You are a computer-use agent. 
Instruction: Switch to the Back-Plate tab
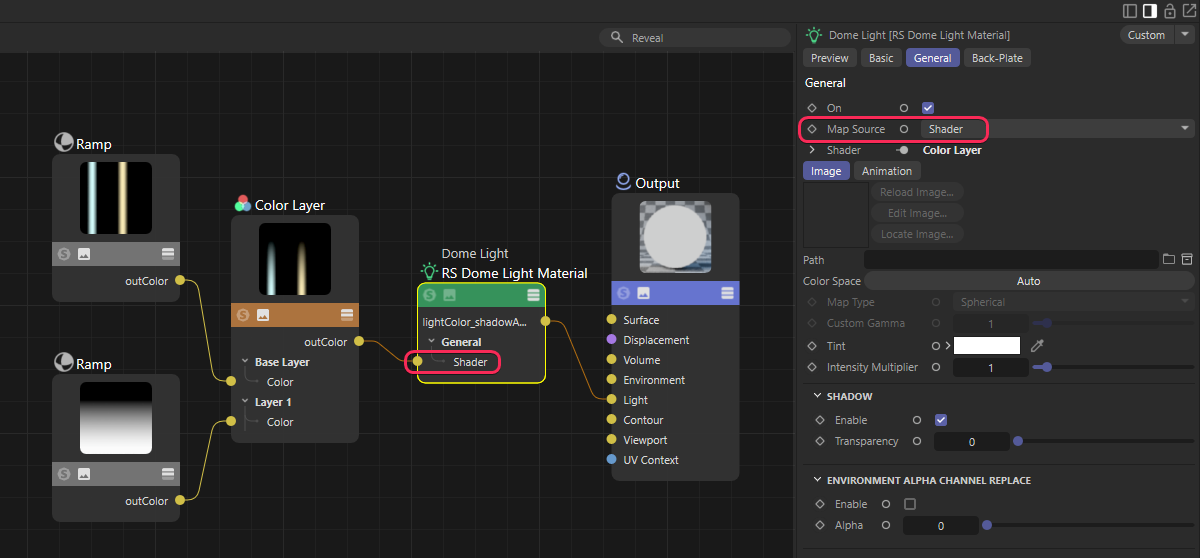tap(997, 58)
